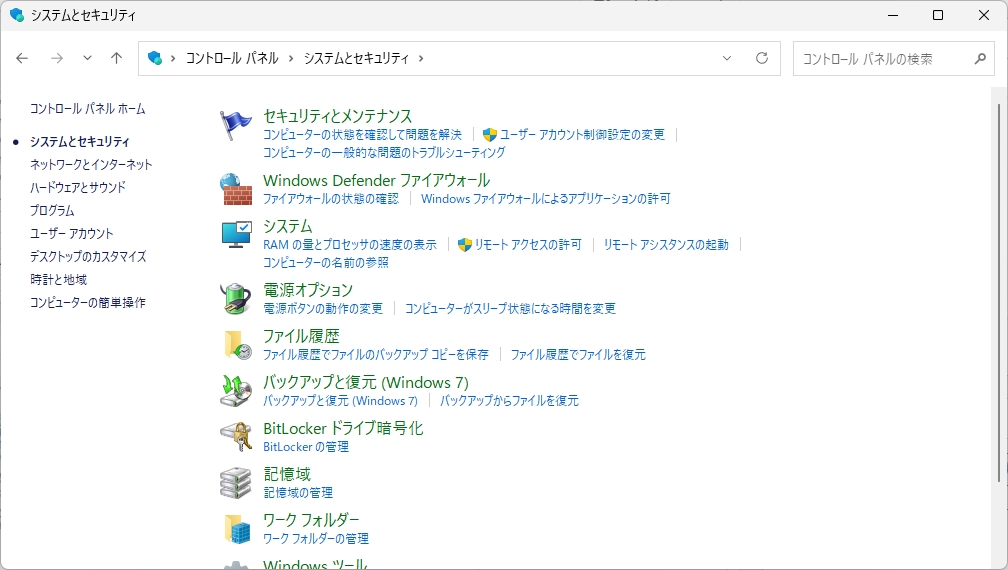Select システムとセキュリティ in the sidebar

pyautogui.click(x=80, y=141)
